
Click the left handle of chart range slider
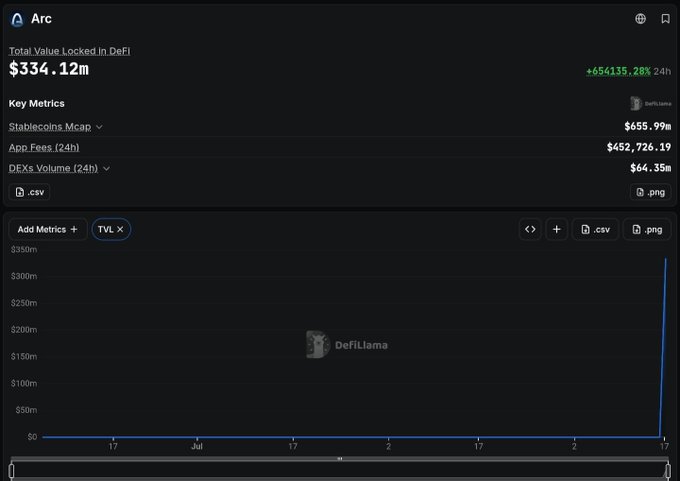(x=11, y=471)
